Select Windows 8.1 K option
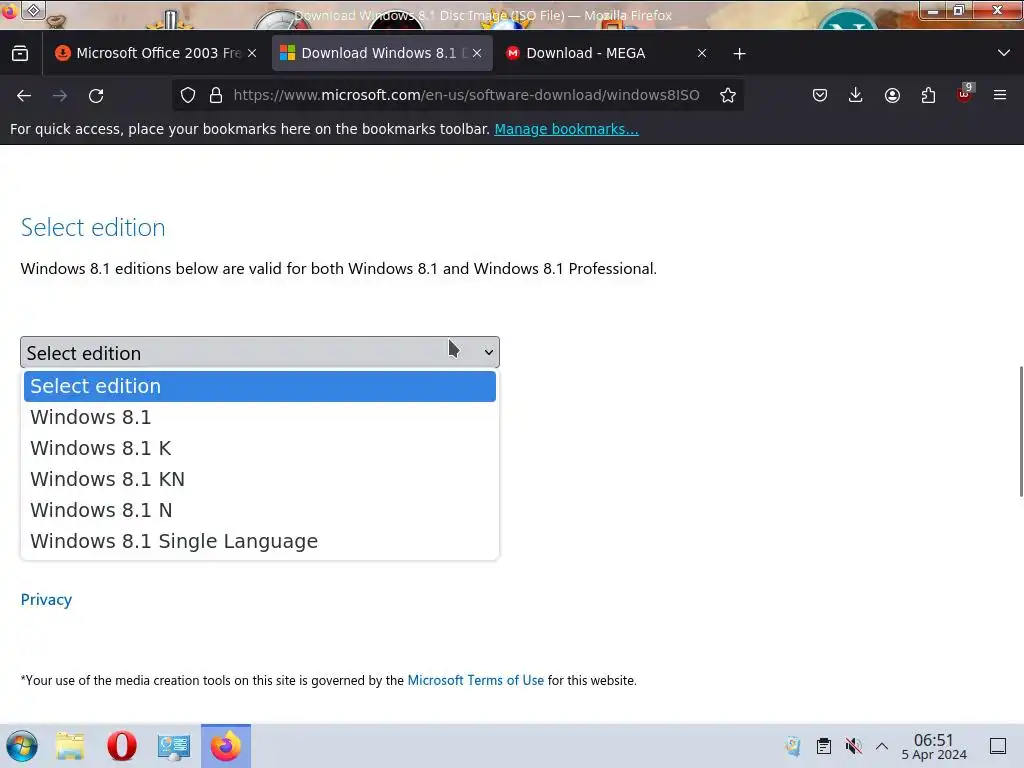The height and width of the screenshot is (768, 1024). tap(260, 449)
